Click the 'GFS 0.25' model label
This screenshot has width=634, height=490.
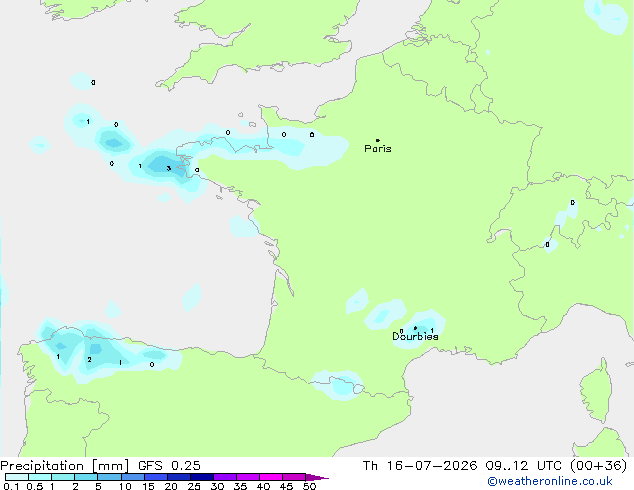pos(169,466)
